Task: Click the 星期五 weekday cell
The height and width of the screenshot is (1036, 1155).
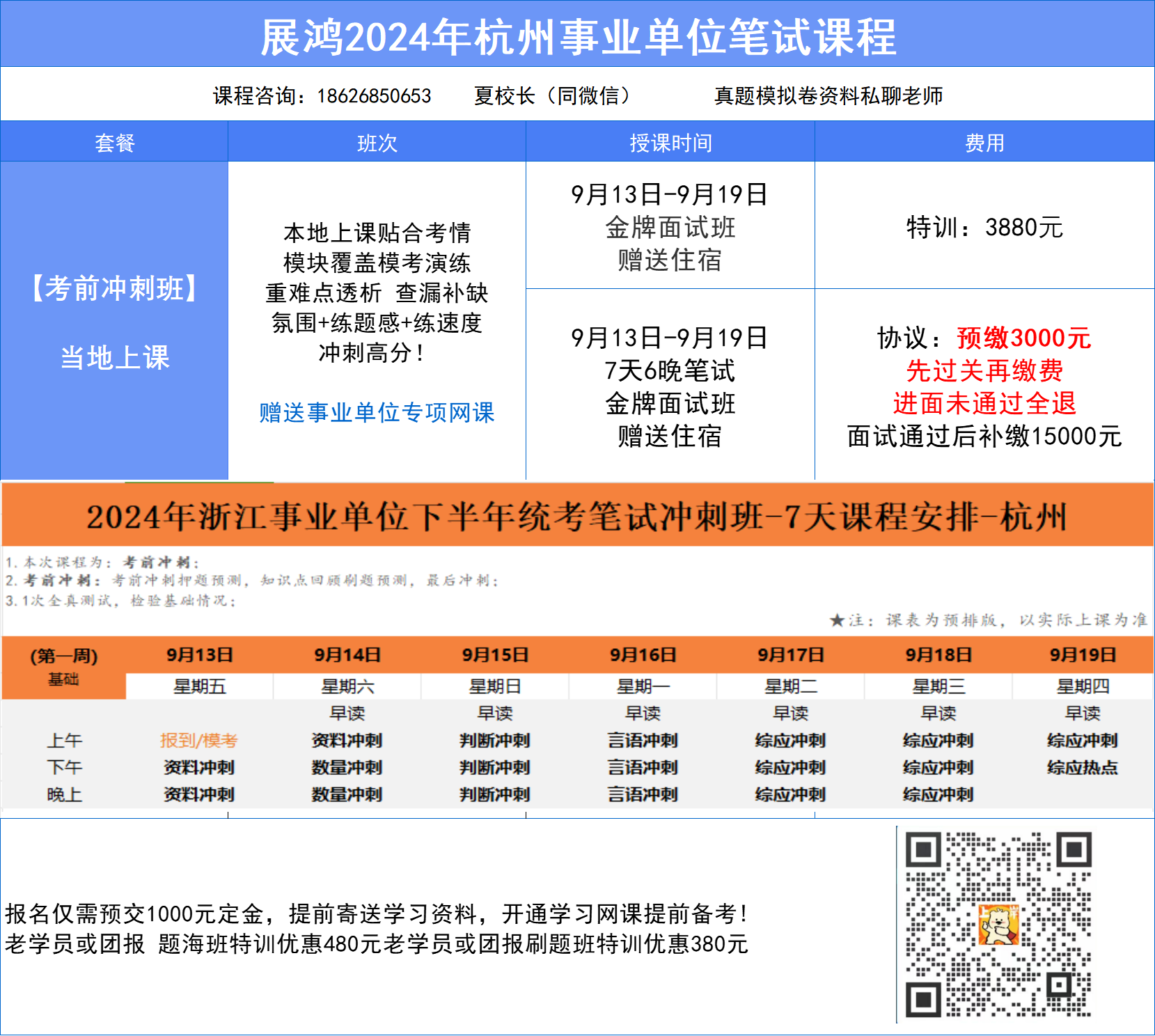Action: [x=199, y=686]
